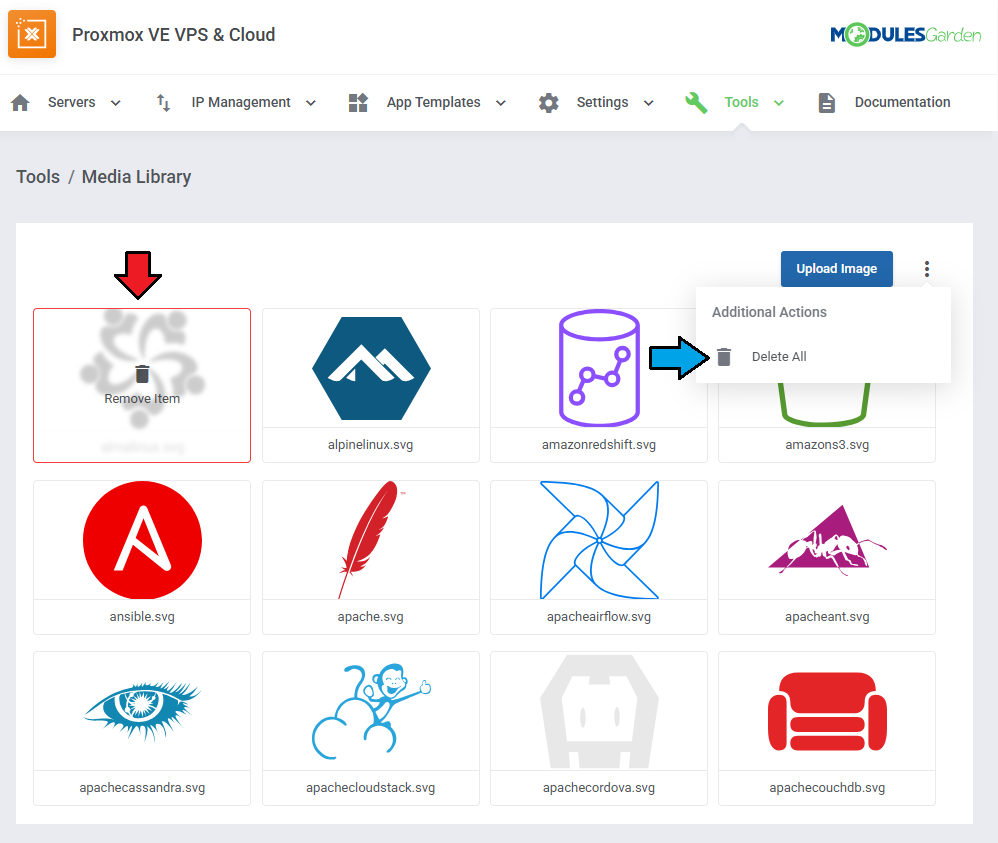The image size is (998, 843).
Task: Choose Delete All from Additional Actions
Action: point(779,357)
